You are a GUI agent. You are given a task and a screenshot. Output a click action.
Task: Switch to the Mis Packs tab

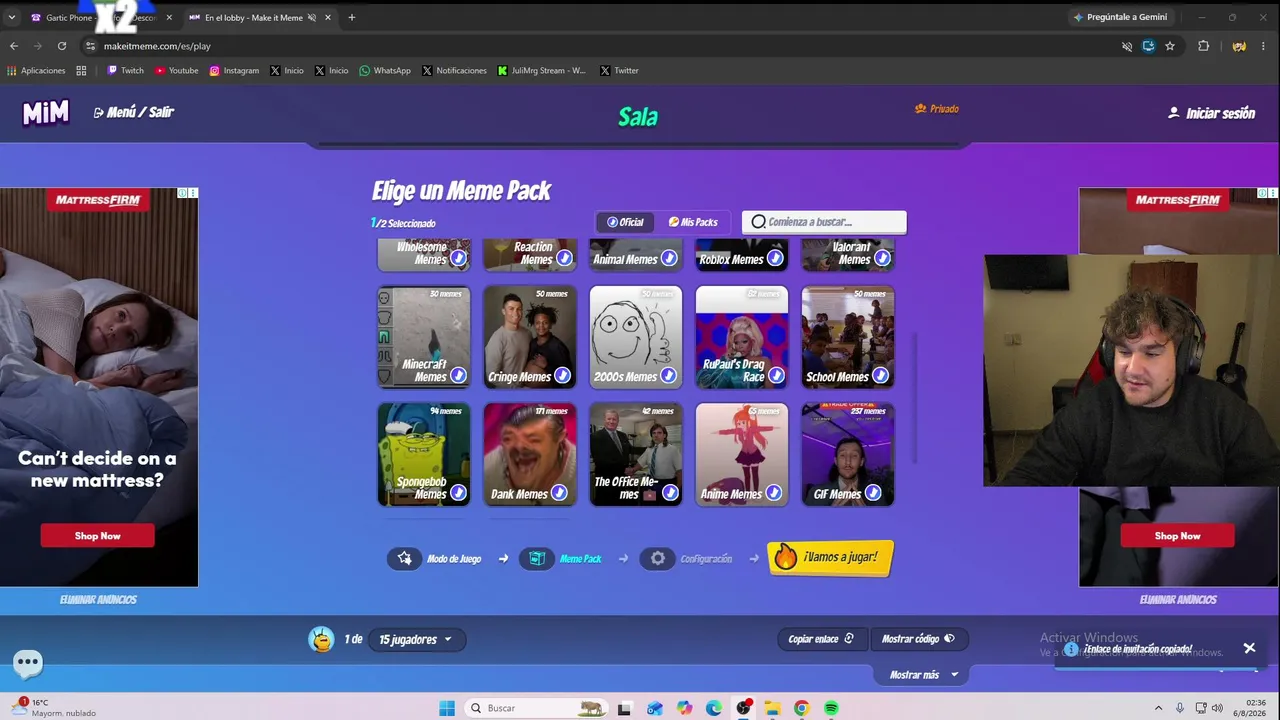coord(693,222)
